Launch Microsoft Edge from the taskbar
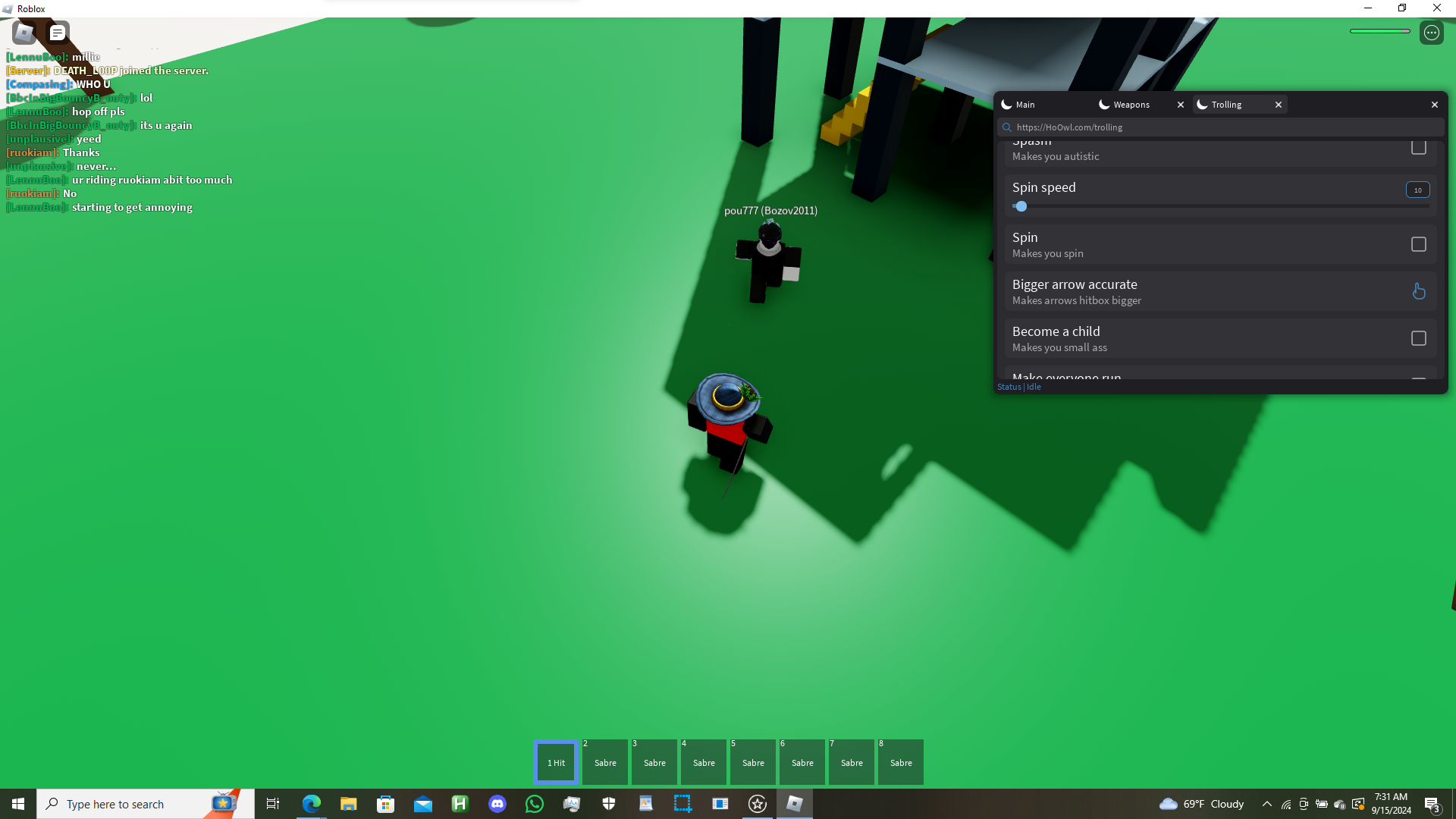Image resolution: width=1456 pixels, height=819 pixels. (x=311, y=804)
